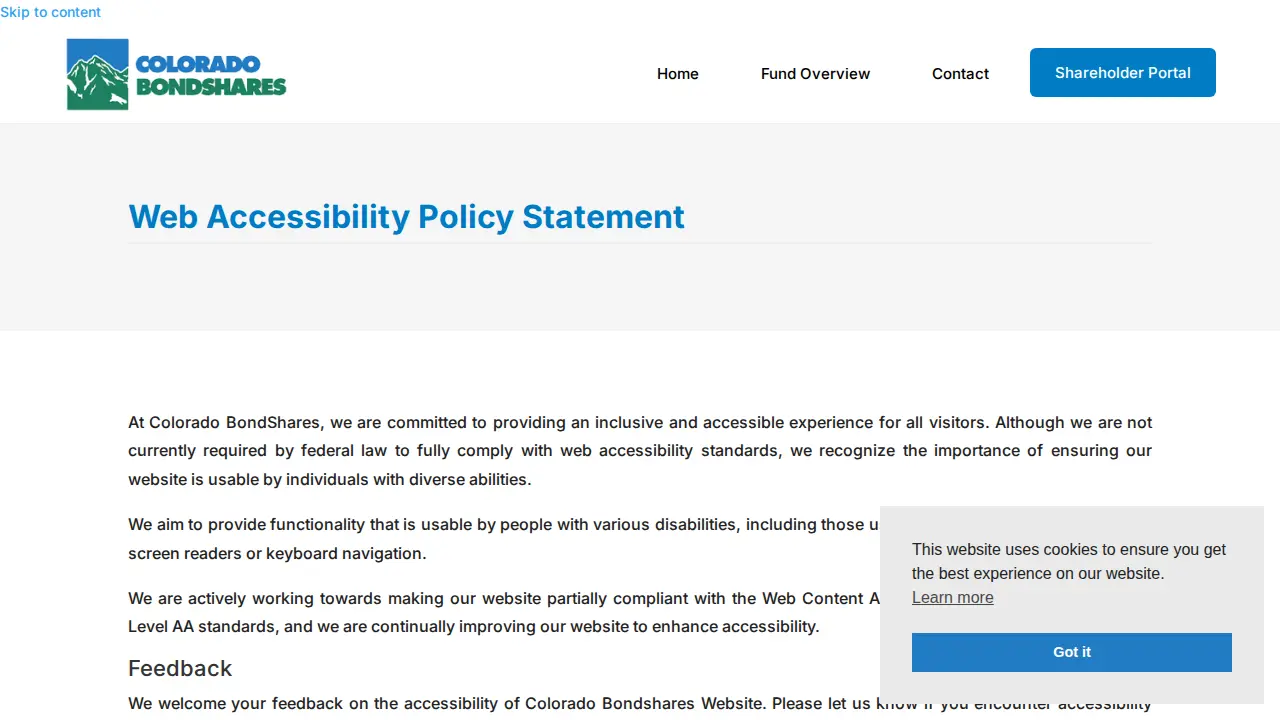Open the Home menu item

click(x=678, y=74)
